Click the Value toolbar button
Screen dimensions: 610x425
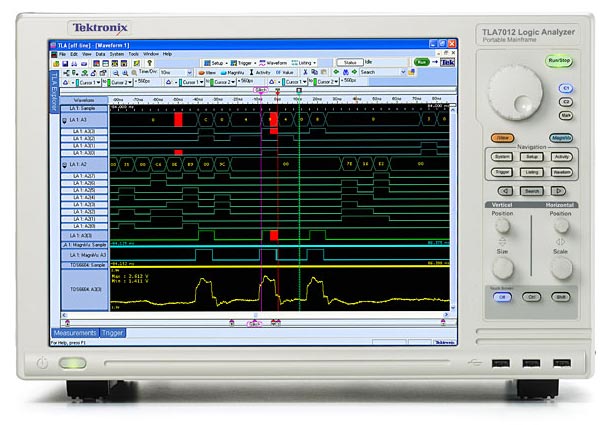(285, 72)
